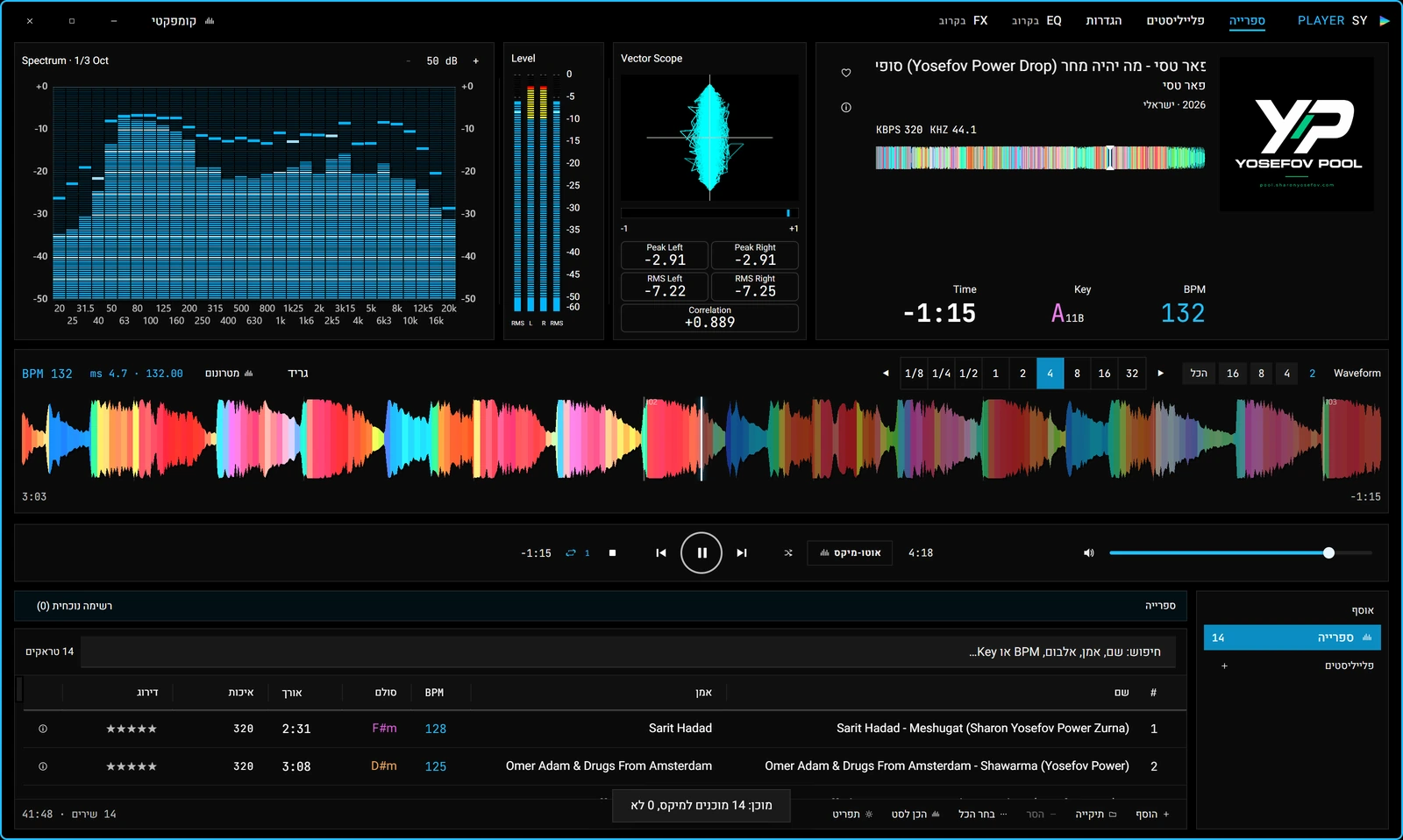The image size is (1403, 840).
Task: Open track info circle icon
Action: click(x=846, y=108)
